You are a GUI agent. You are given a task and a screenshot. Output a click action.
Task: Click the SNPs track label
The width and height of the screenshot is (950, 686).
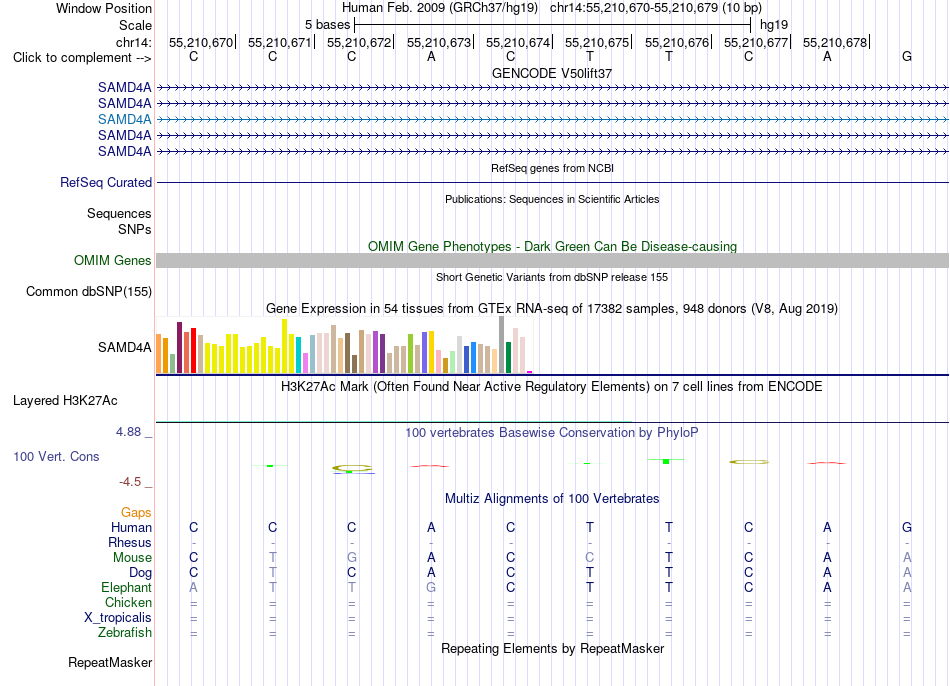click(x=135, y=230)
